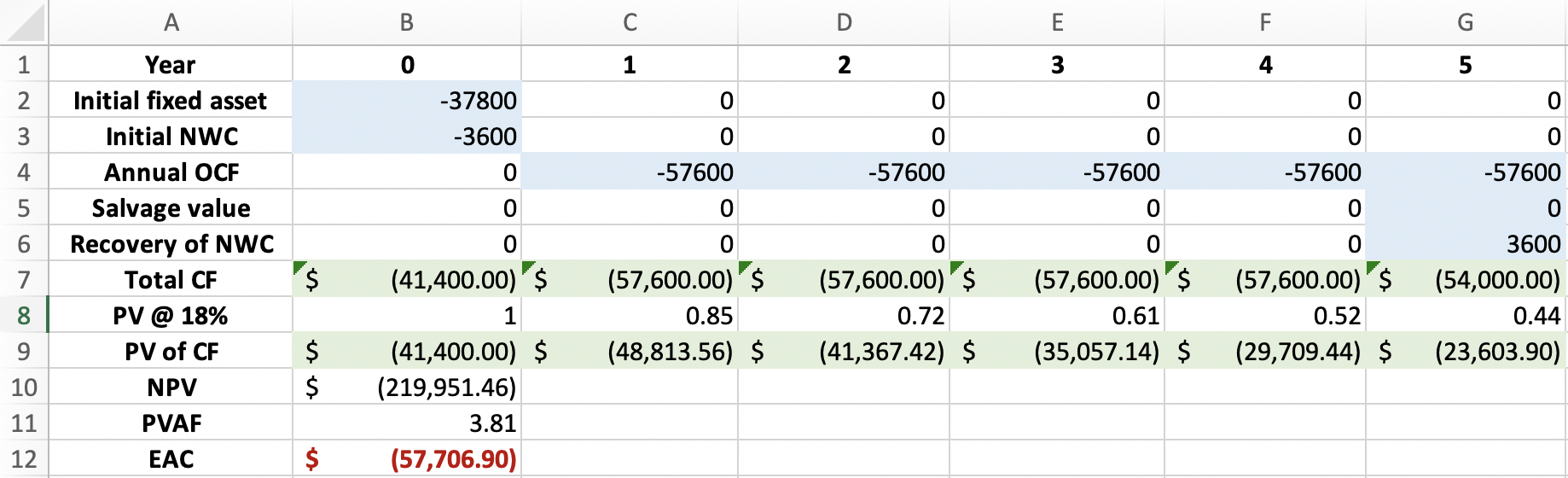Click the Year 5 header cell
The image size is (1568, 478).
(x=1466, y=64)
